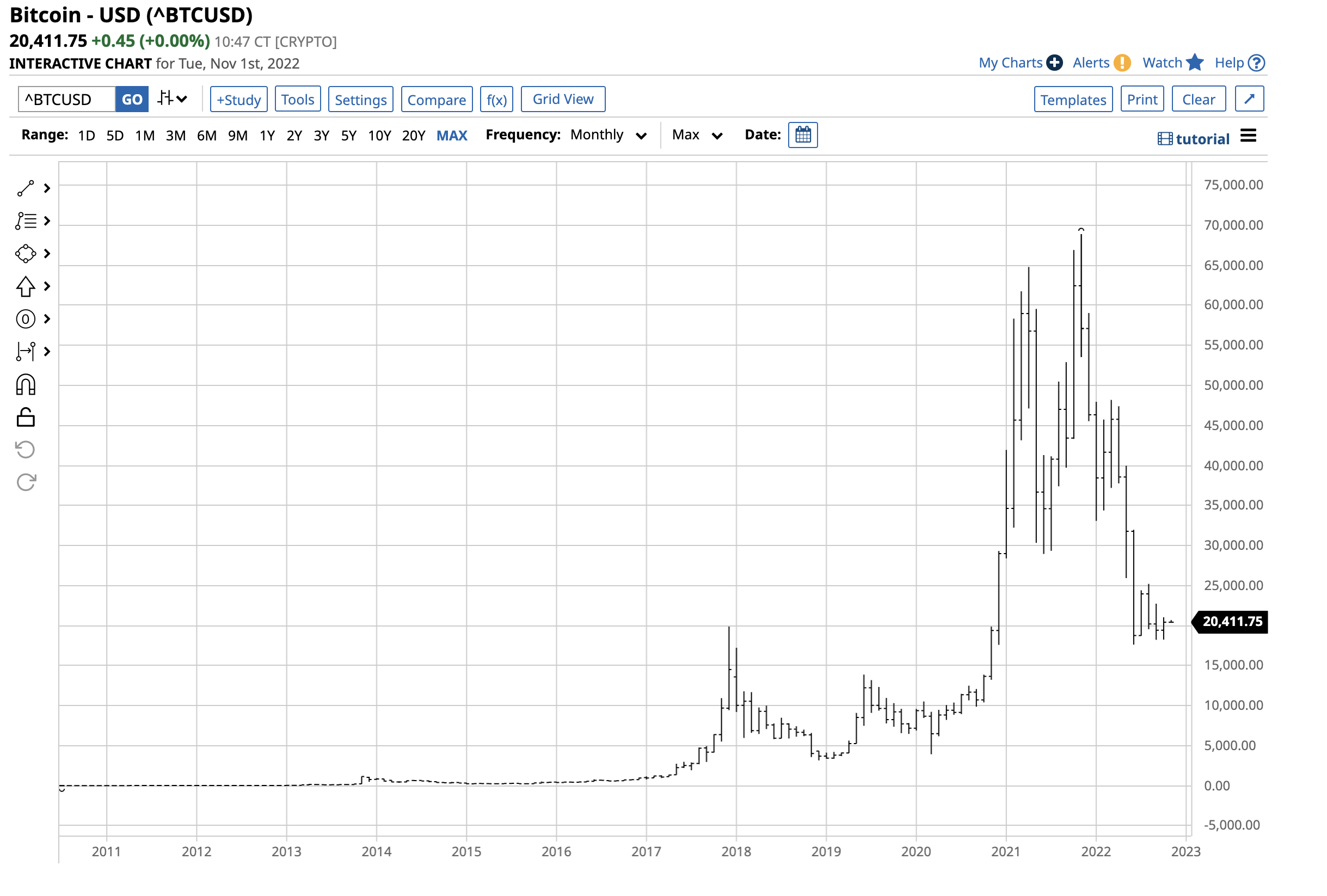
Task: Click the expand chart fullscreen icon
Action: (1249, 100)
